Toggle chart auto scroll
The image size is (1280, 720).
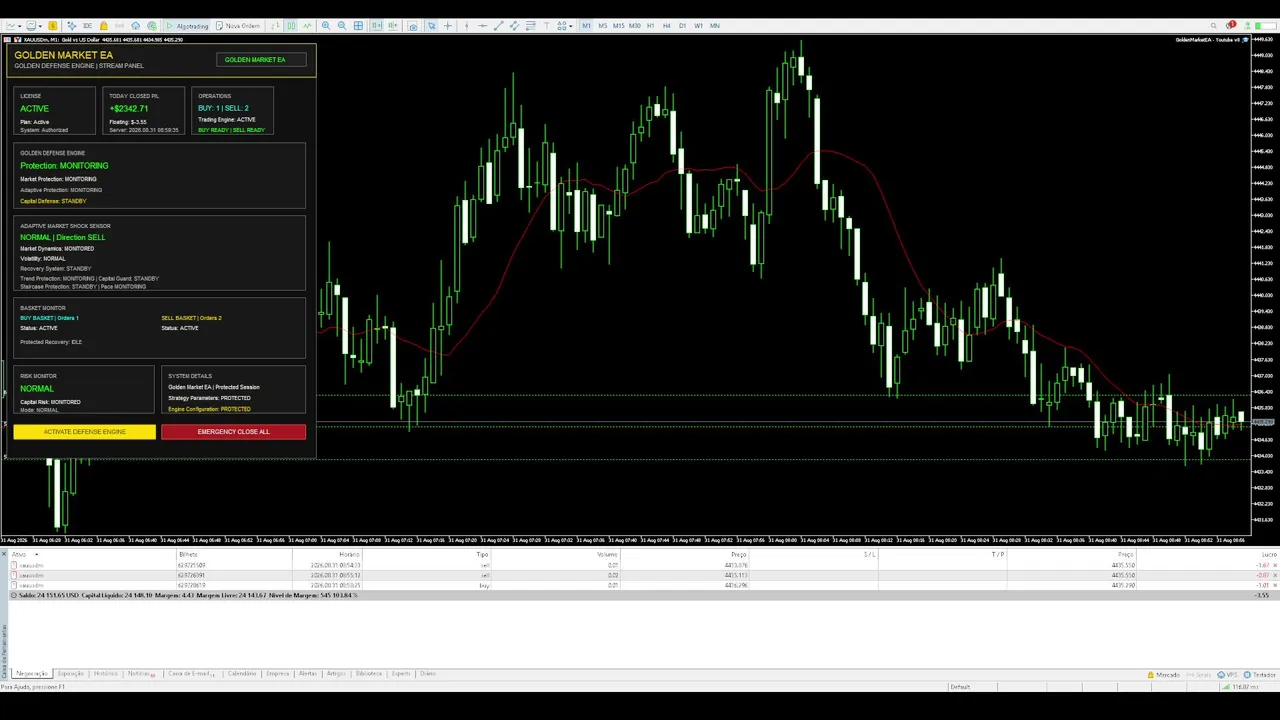click(x=377, y=25)
